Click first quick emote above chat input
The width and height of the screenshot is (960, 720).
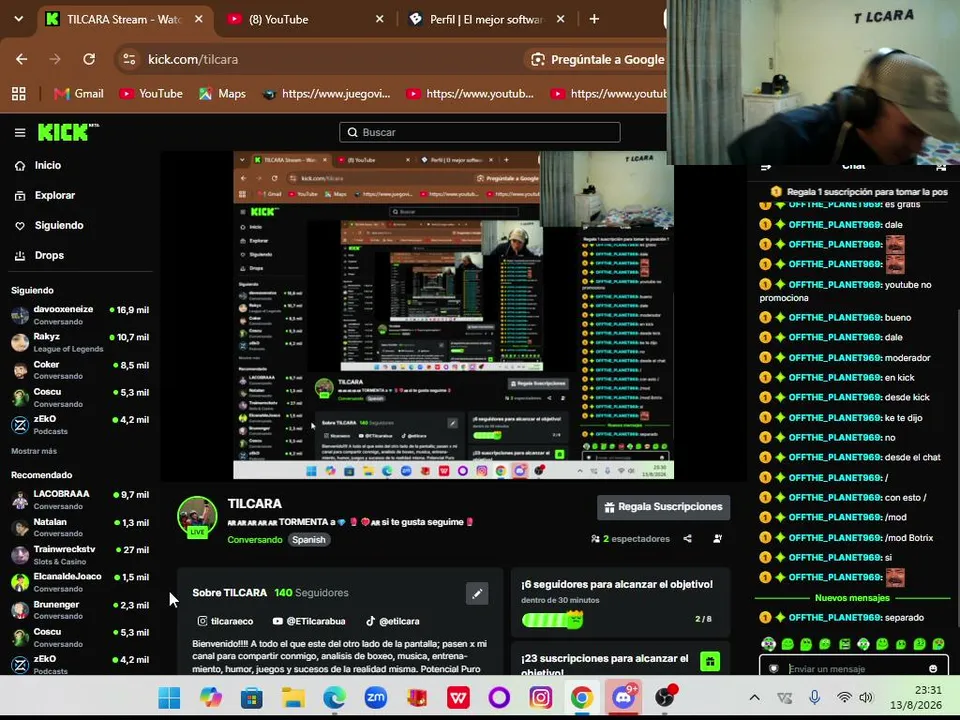768,643
